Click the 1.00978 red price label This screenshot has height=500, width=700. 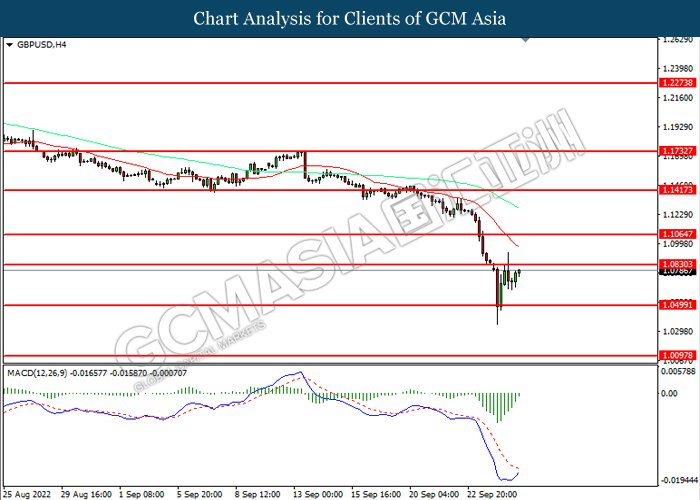(x=677, y=356)
